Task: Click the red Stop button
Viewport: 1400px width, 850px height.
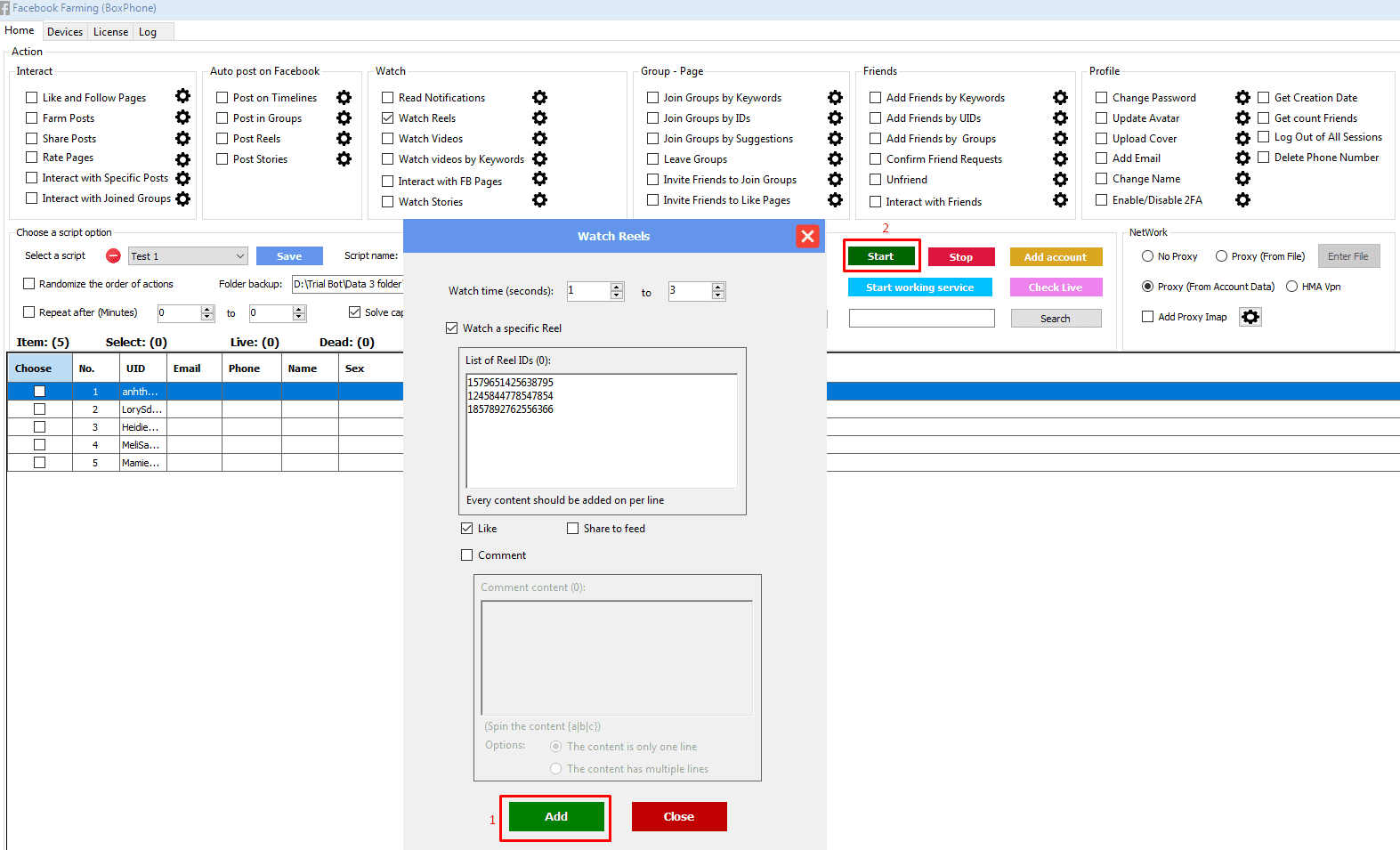Action: 961,256
